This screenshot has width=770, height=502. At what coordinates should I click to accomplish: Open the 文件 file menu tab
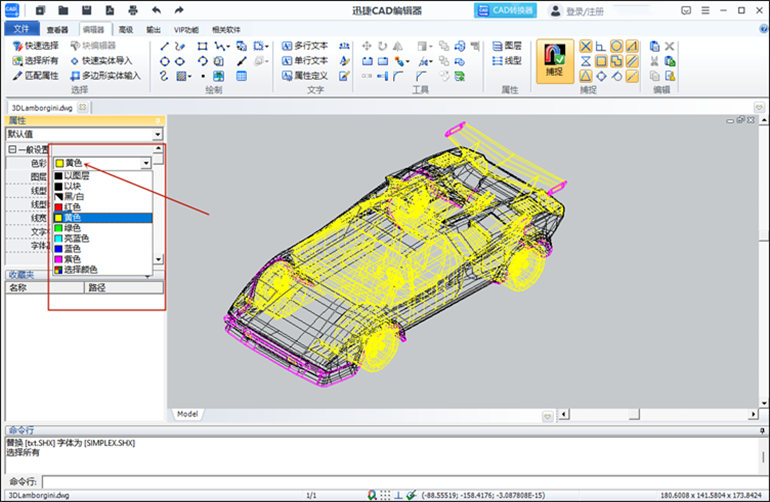pyautogui.click(x=21, y=29)
